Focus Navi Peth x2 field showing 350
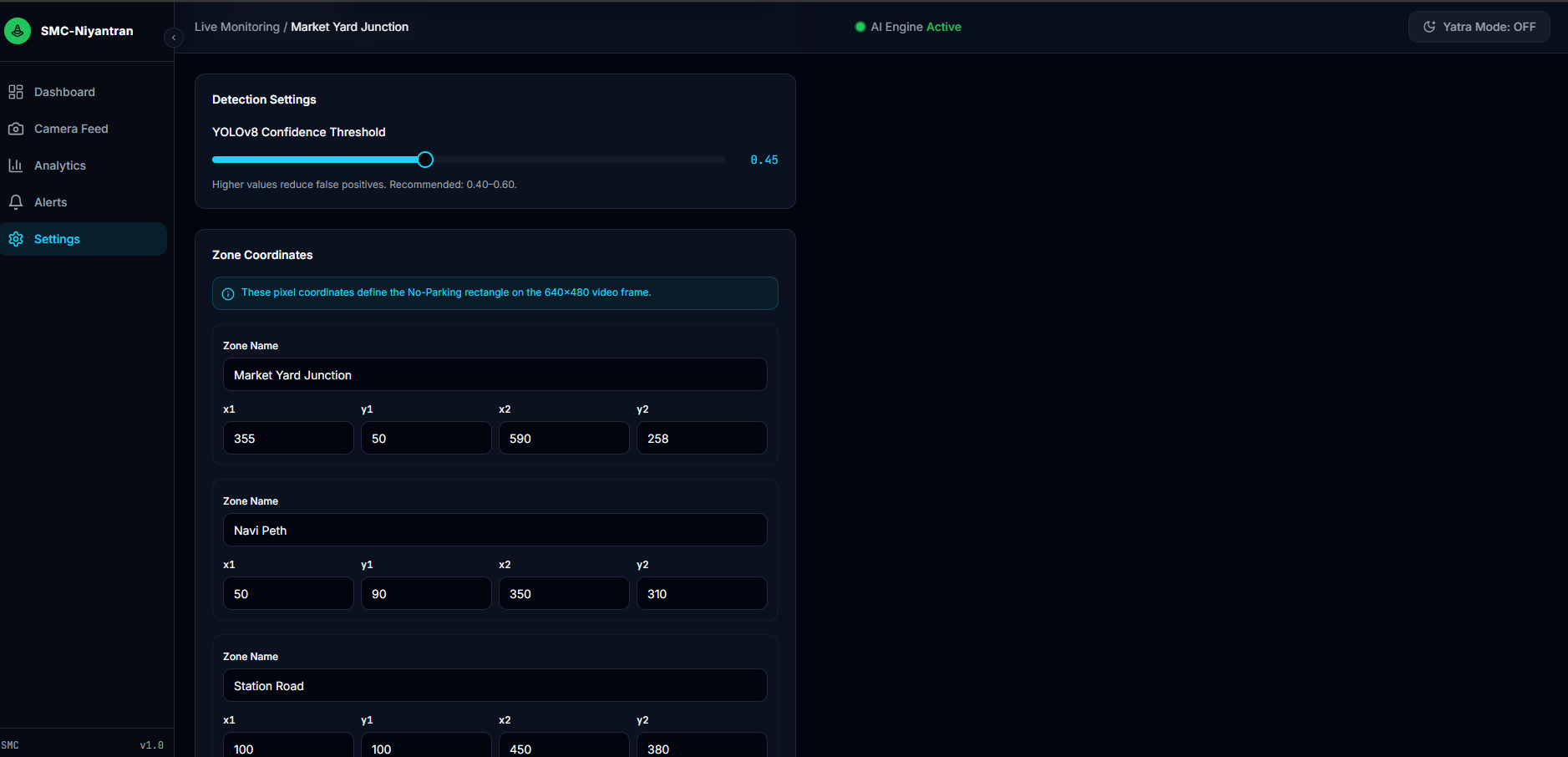This screenshot has width=1568, height=757. pos(564,593)
